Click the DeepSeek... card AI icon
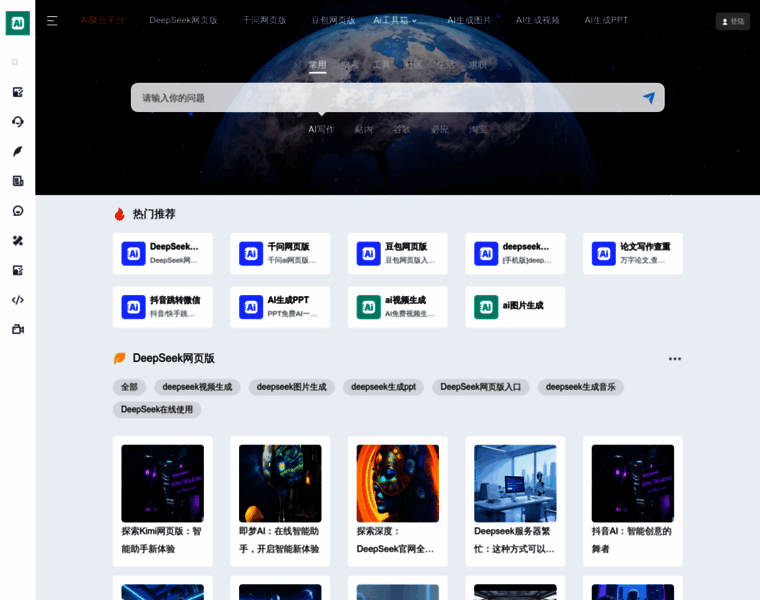 133,253
